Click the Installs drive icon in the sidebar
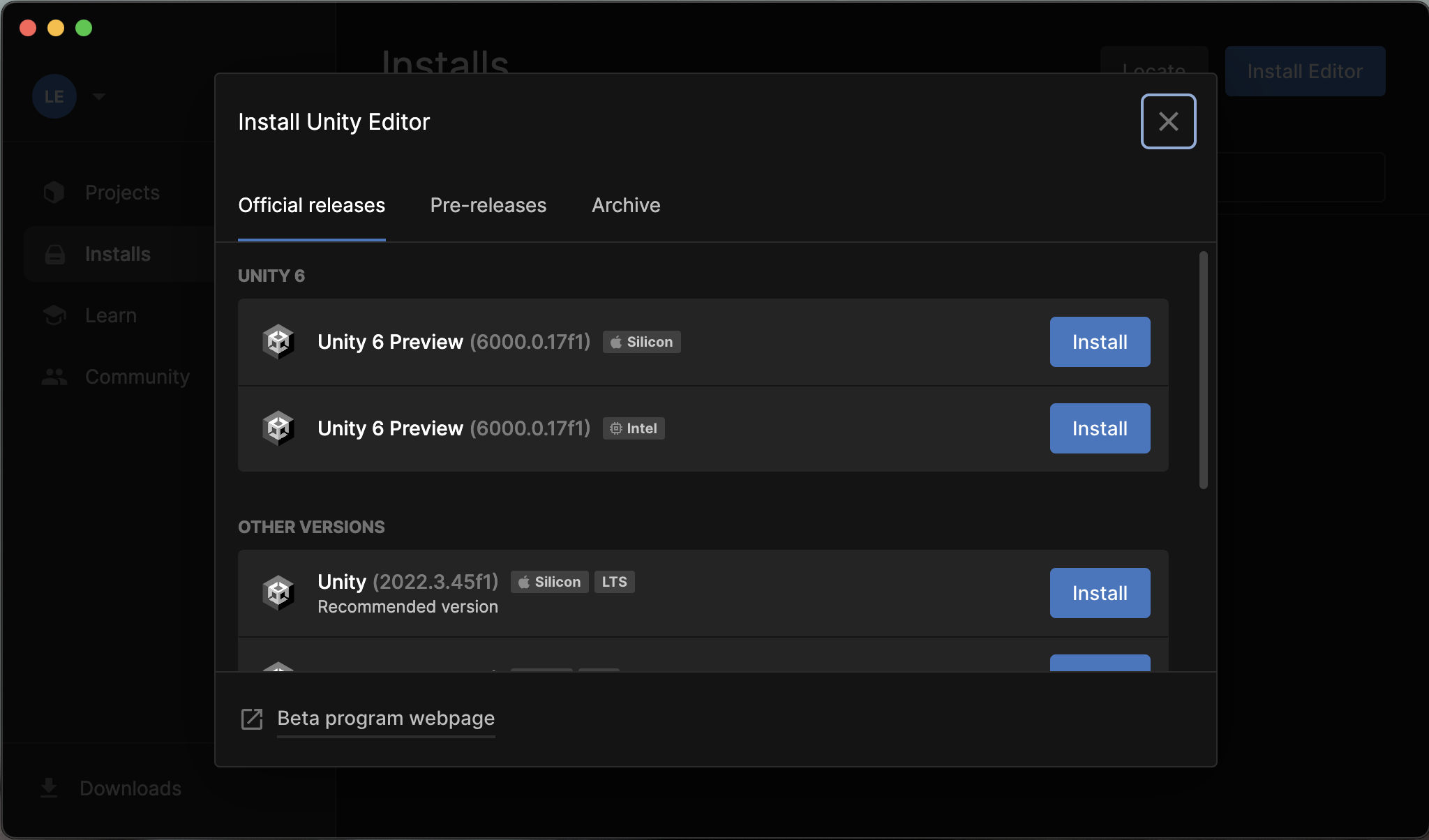 pyautogui.click(x=55, y=254)
